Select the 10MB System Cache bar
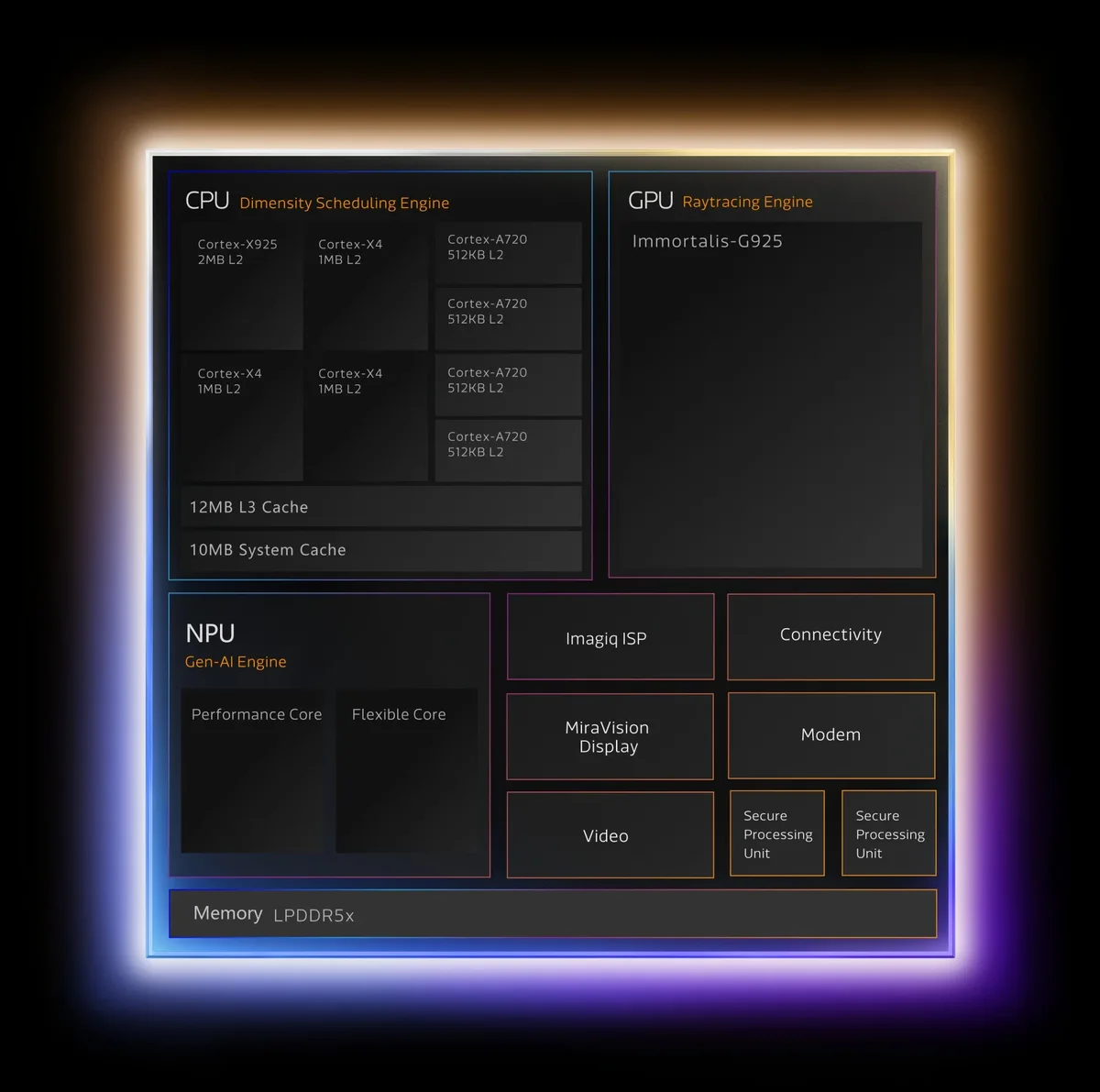The image size is (1100, 1092). pyautogui.click(x=380, y=550)
